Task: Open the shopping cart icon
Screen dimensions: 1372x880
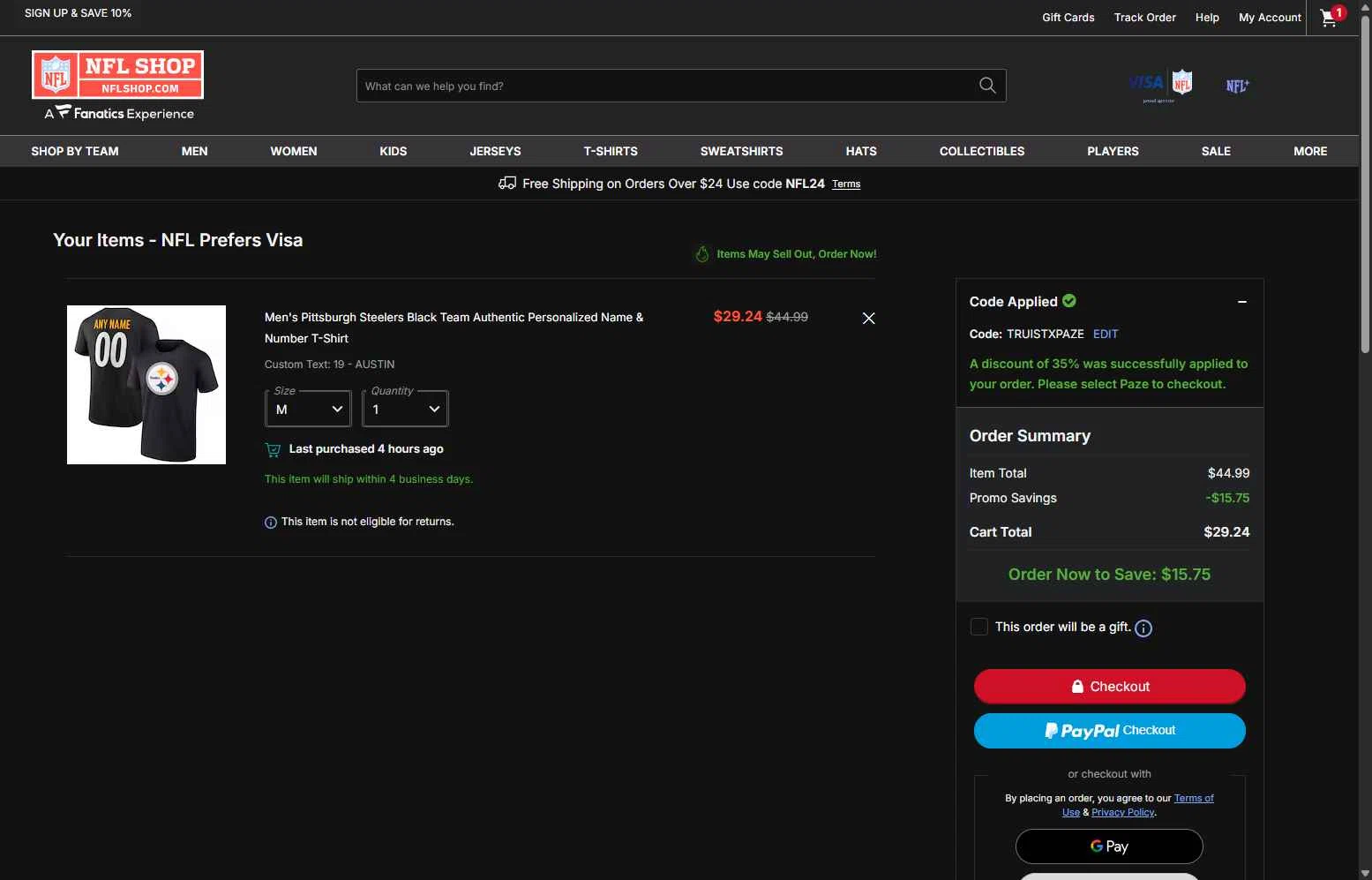Action: [x=1331, y=18]
